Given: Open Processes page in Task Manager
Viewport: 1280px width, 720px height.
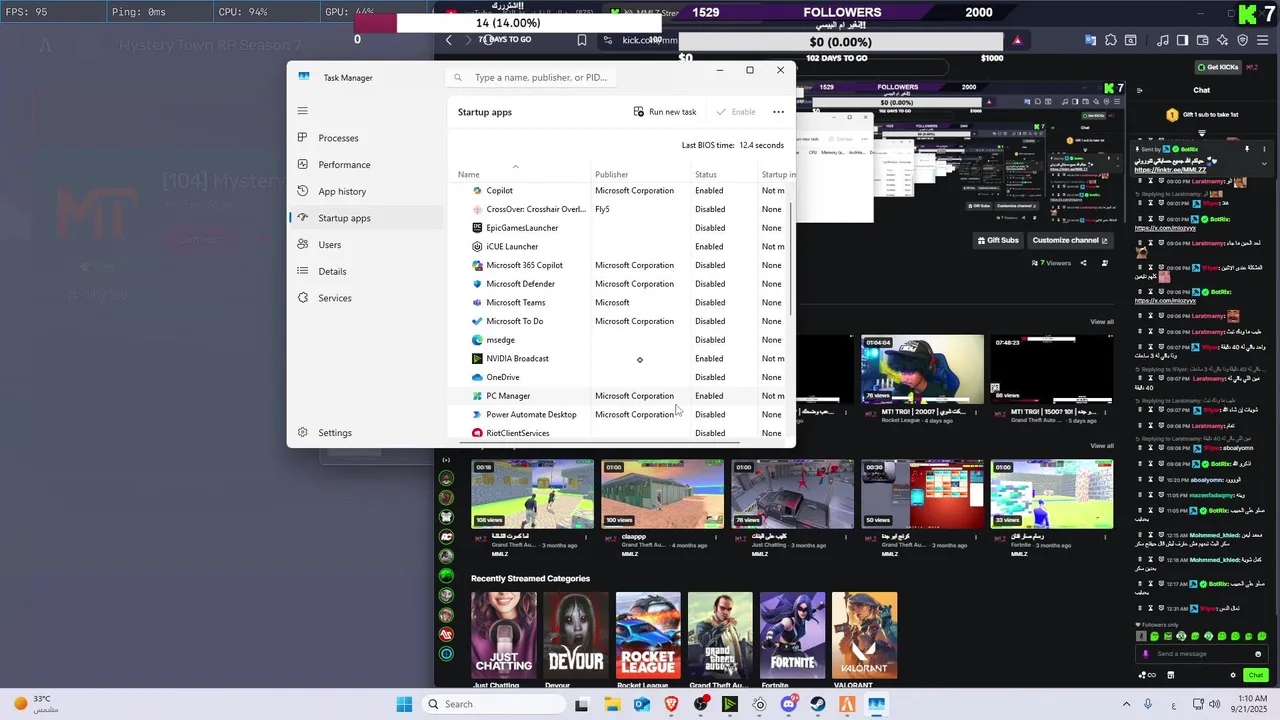Looking at the screenshot, I should click(366, 138).
